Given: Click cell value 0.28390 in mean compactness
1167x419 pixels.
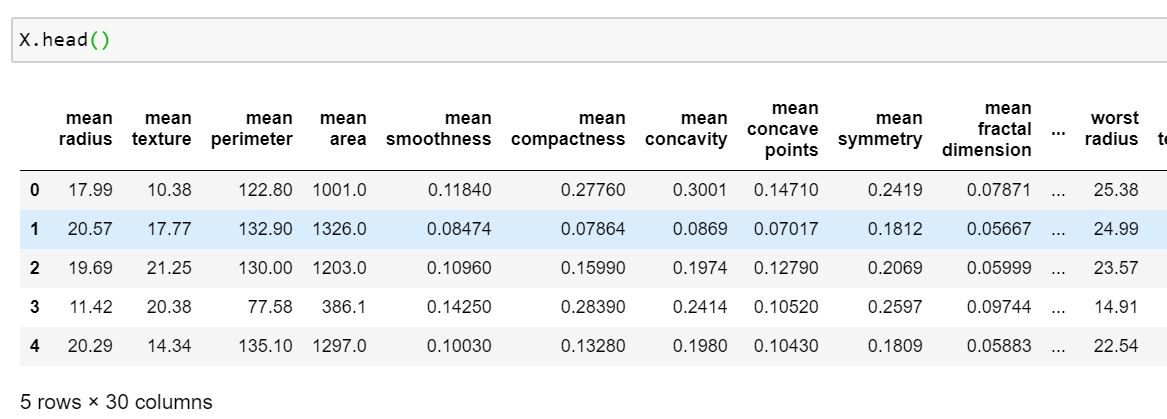Looking at the screenshot, I should click(x=593, y=307).
